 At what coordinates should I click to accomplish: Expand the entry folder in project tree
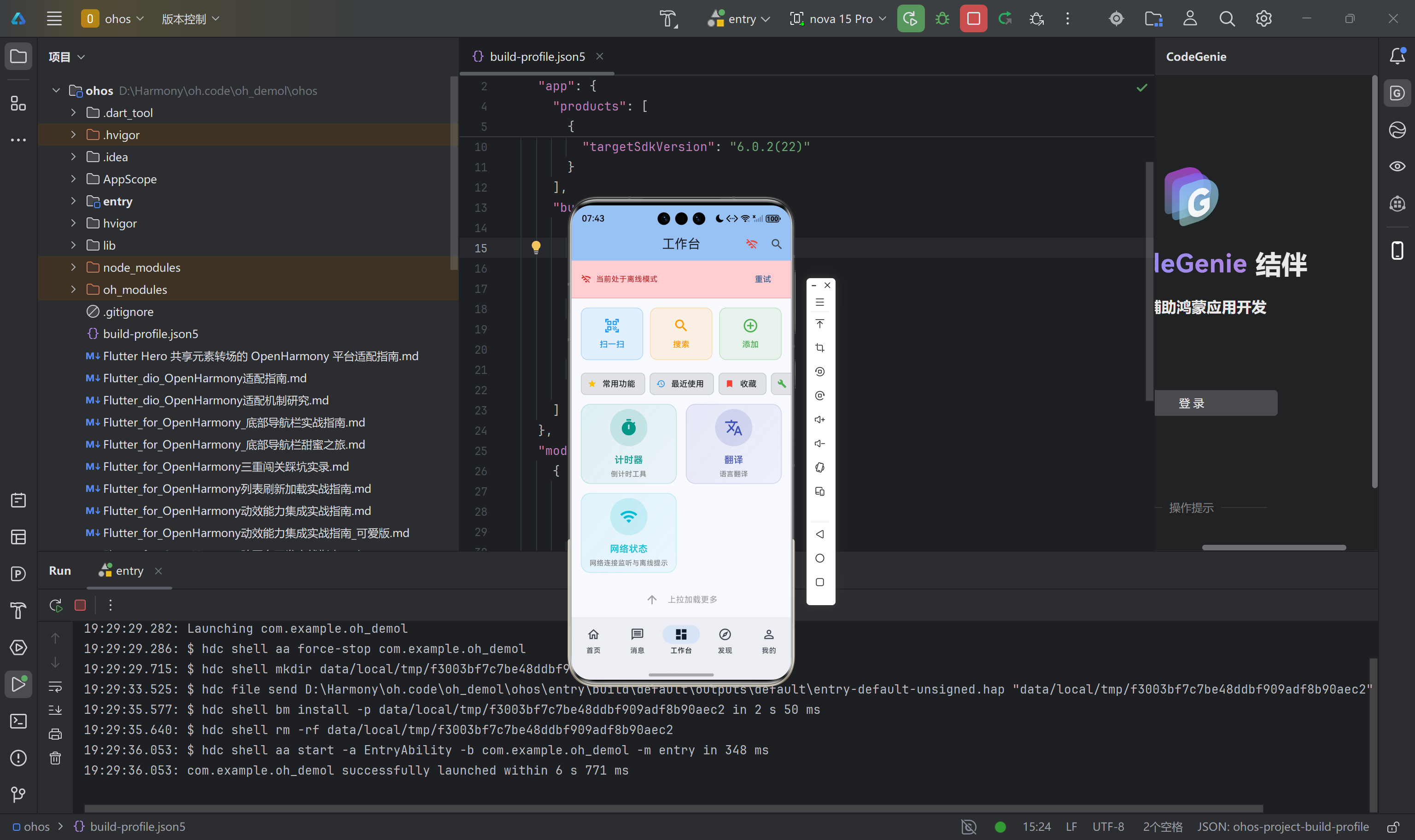74,201
